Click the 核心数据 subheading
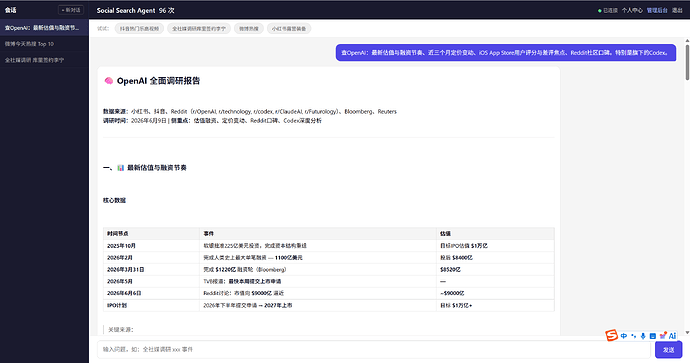The width and height of the screenshot is (690, 363). pos(114,200)
